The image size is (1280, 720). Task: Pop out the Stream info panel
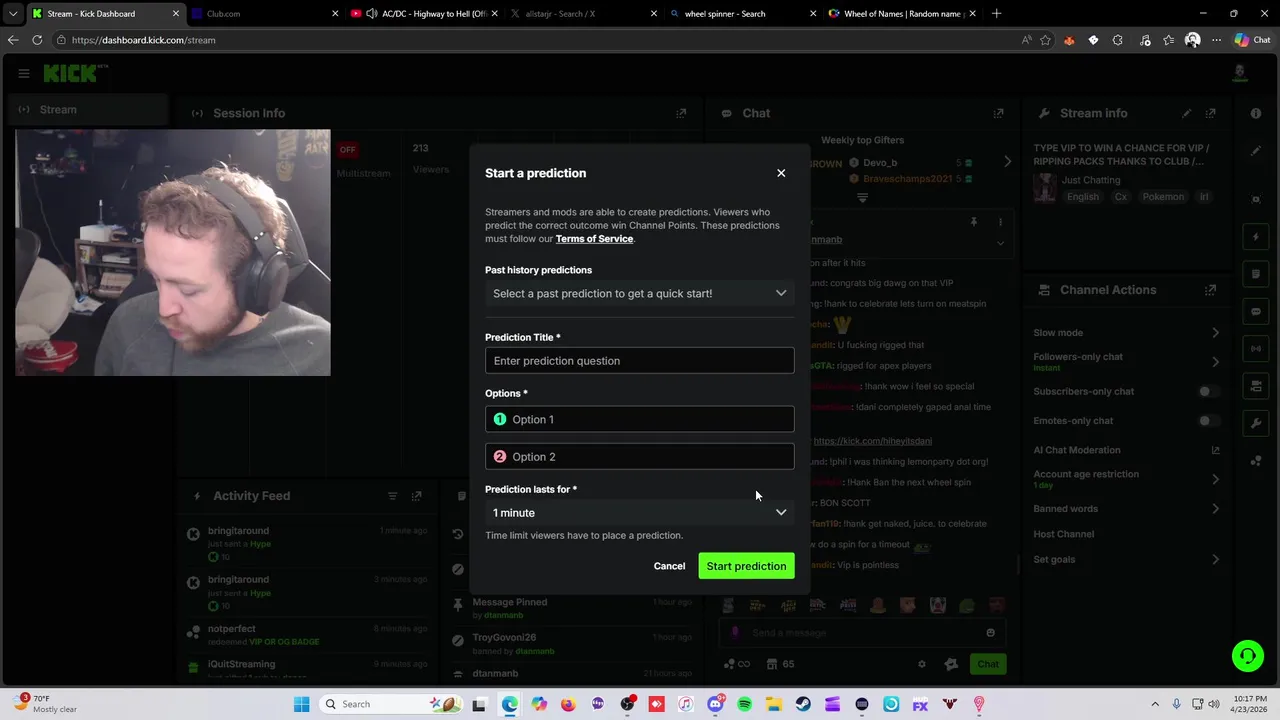point(1210,113)
